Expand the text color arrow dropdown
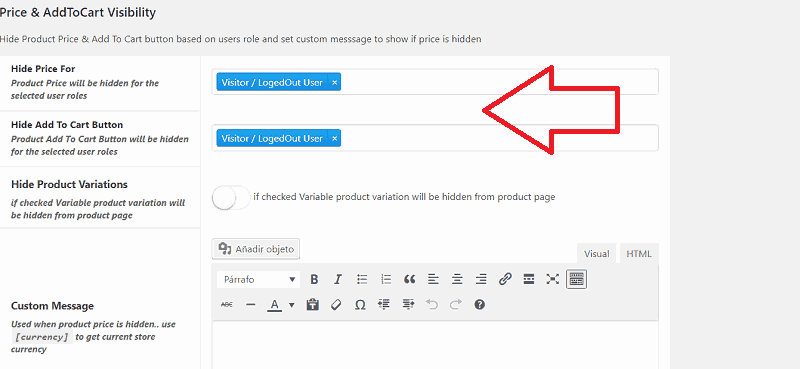 click(x=292, y=305)
